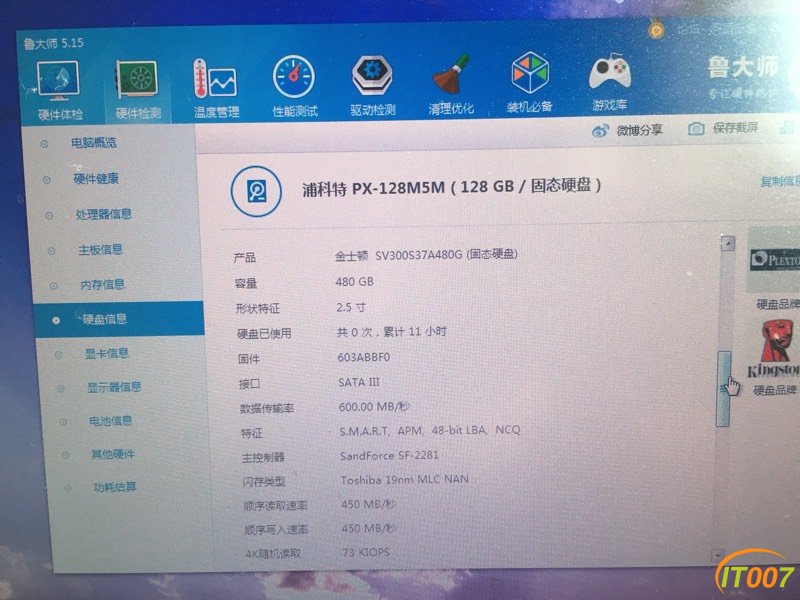Click the 闪存类型 field label

pos(264,481)
